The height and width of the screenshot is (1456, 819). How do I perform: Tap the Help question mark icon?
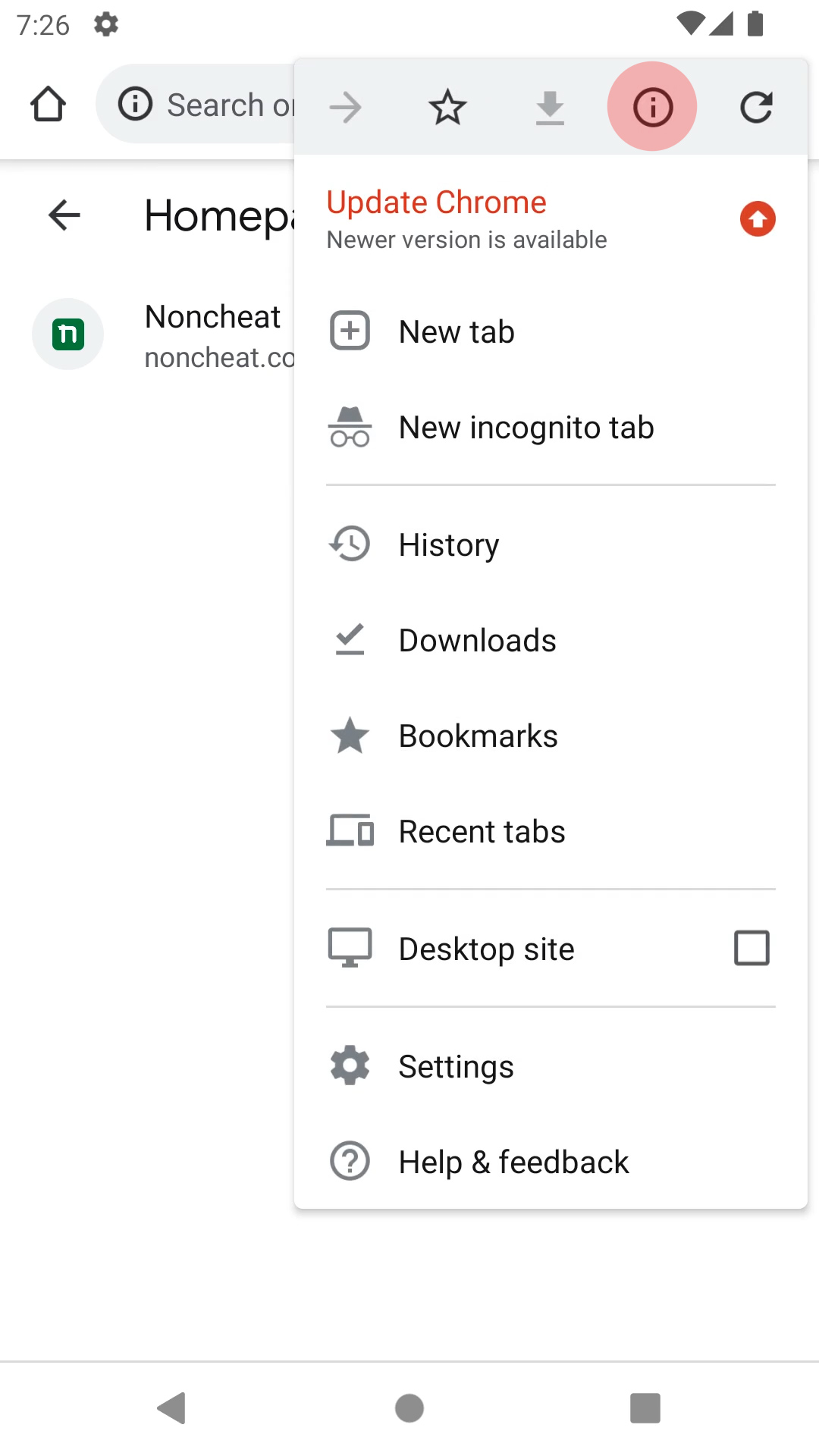pos(350,1161)
